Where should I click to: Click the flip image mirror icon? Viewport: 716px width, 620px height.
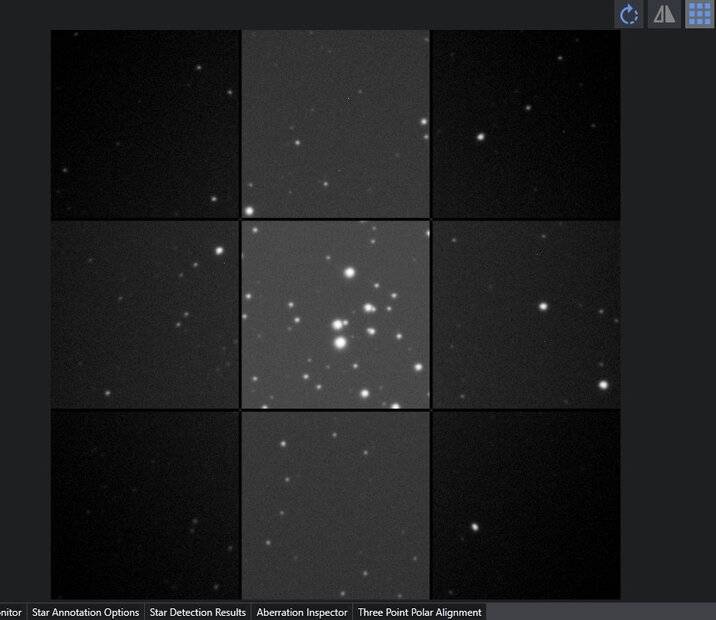click(664, 14)
